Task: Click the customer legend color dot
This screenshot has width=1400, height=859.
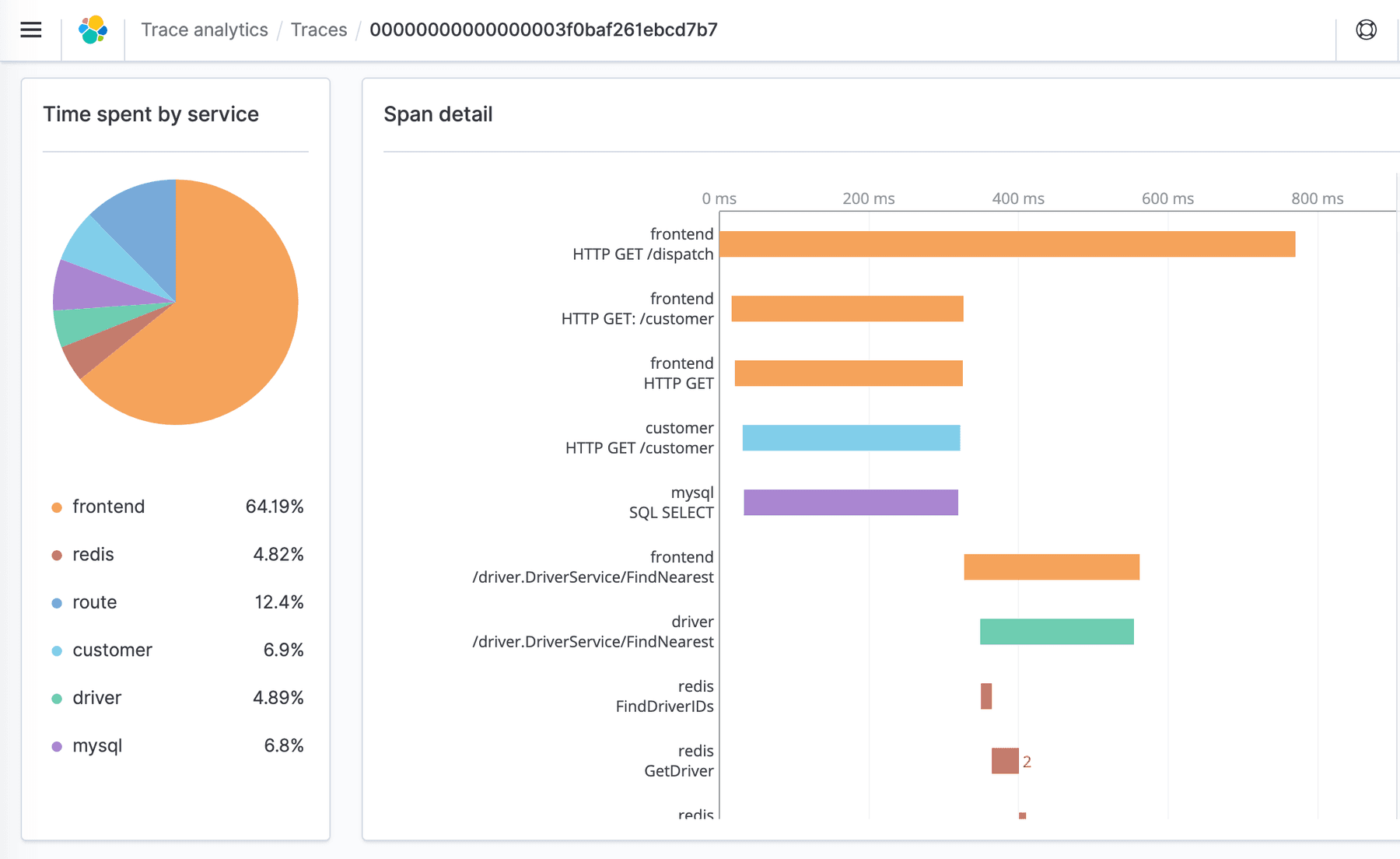Action: coord(55,650)
